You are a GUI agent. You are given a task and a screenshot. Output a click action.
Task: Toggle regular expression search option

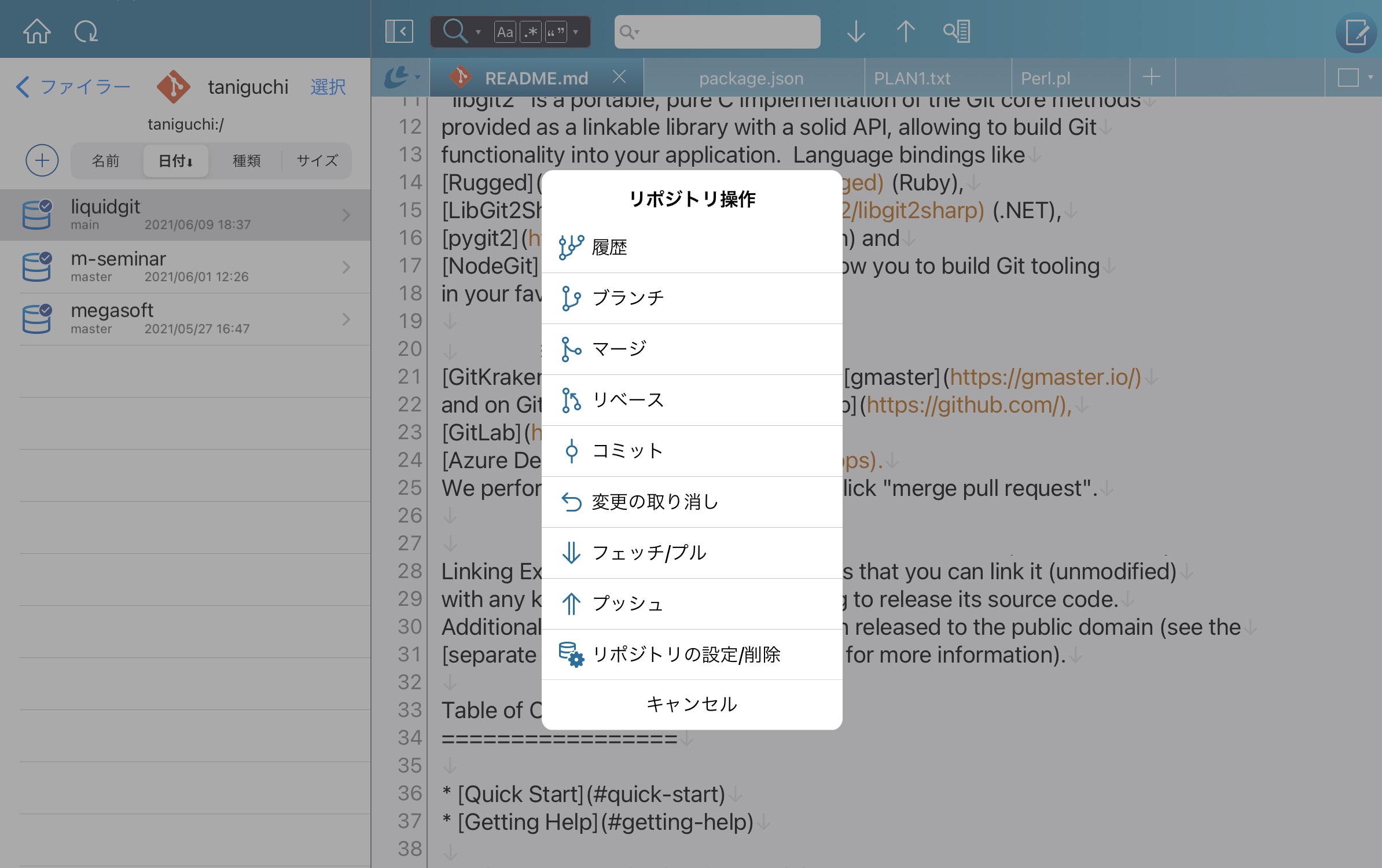click(531, 32)
